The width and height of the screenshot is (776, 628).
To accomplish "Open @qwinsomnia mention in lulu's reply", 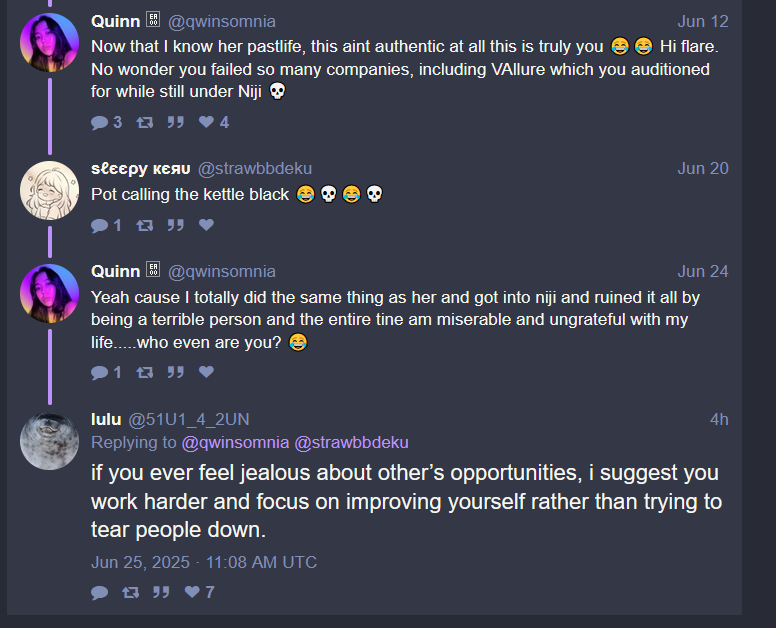I will 235,442.
